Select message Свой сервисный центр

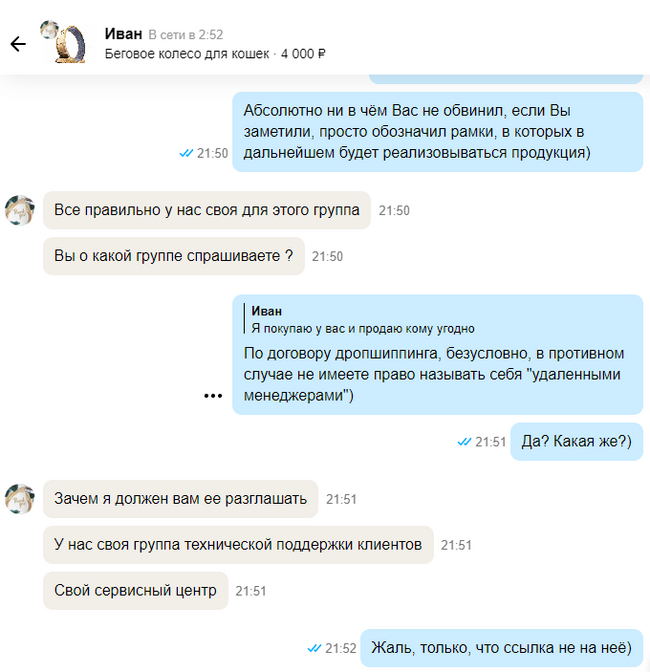coord(135,591)
